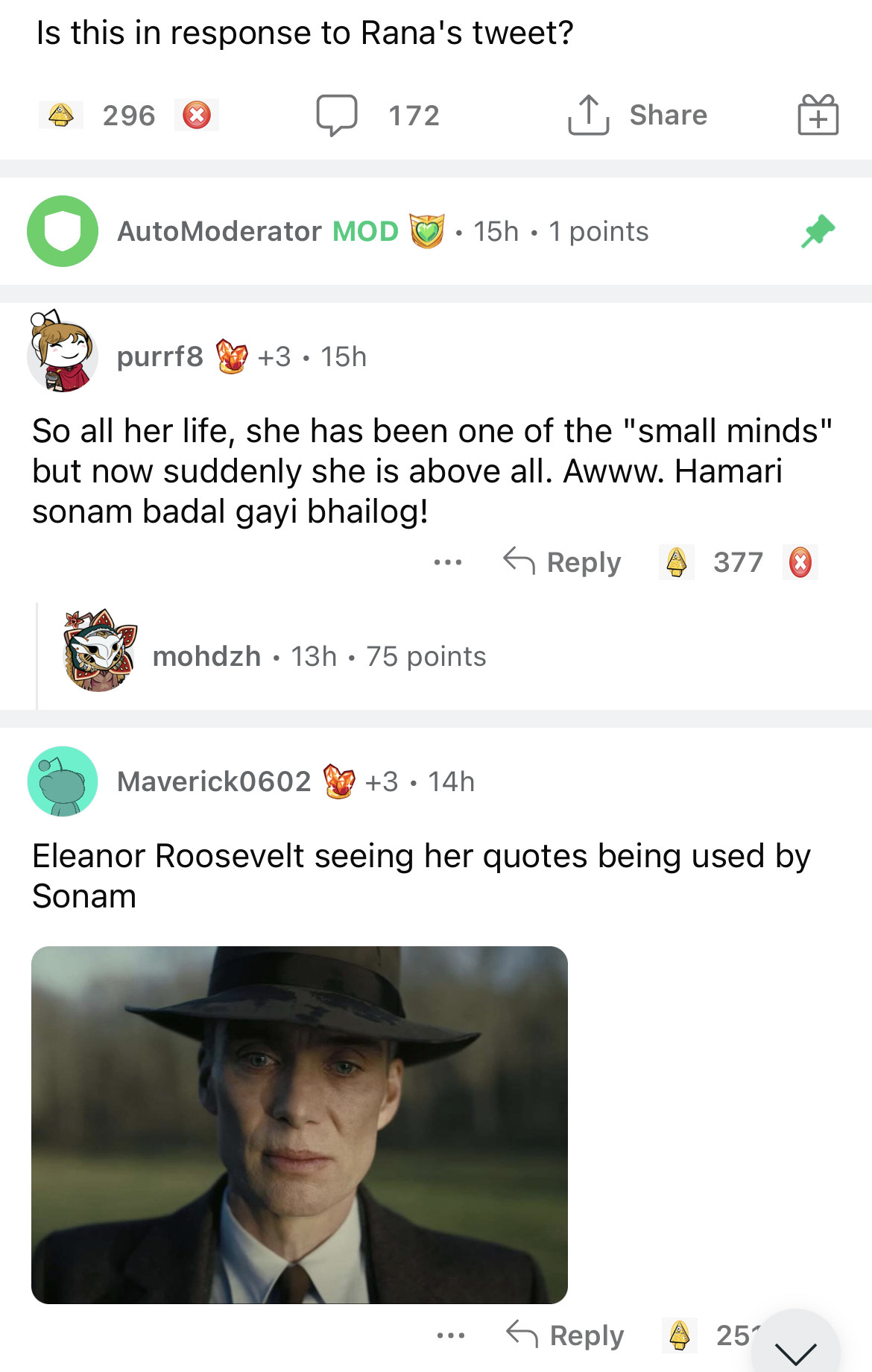
Task: Open the post's 172 comments
Action: pos(378,116)
